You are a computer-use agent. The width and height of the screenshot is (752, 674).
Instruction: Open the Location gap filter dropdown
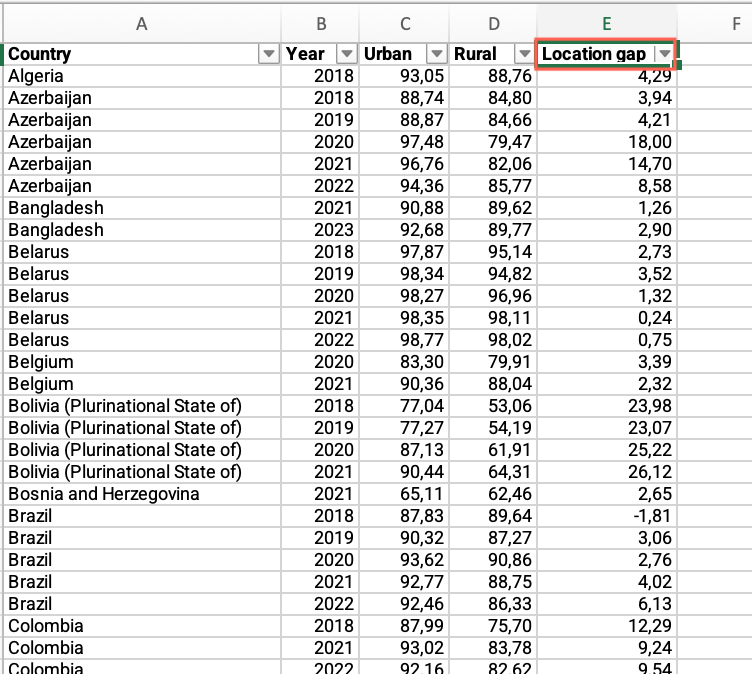[665, 54]
